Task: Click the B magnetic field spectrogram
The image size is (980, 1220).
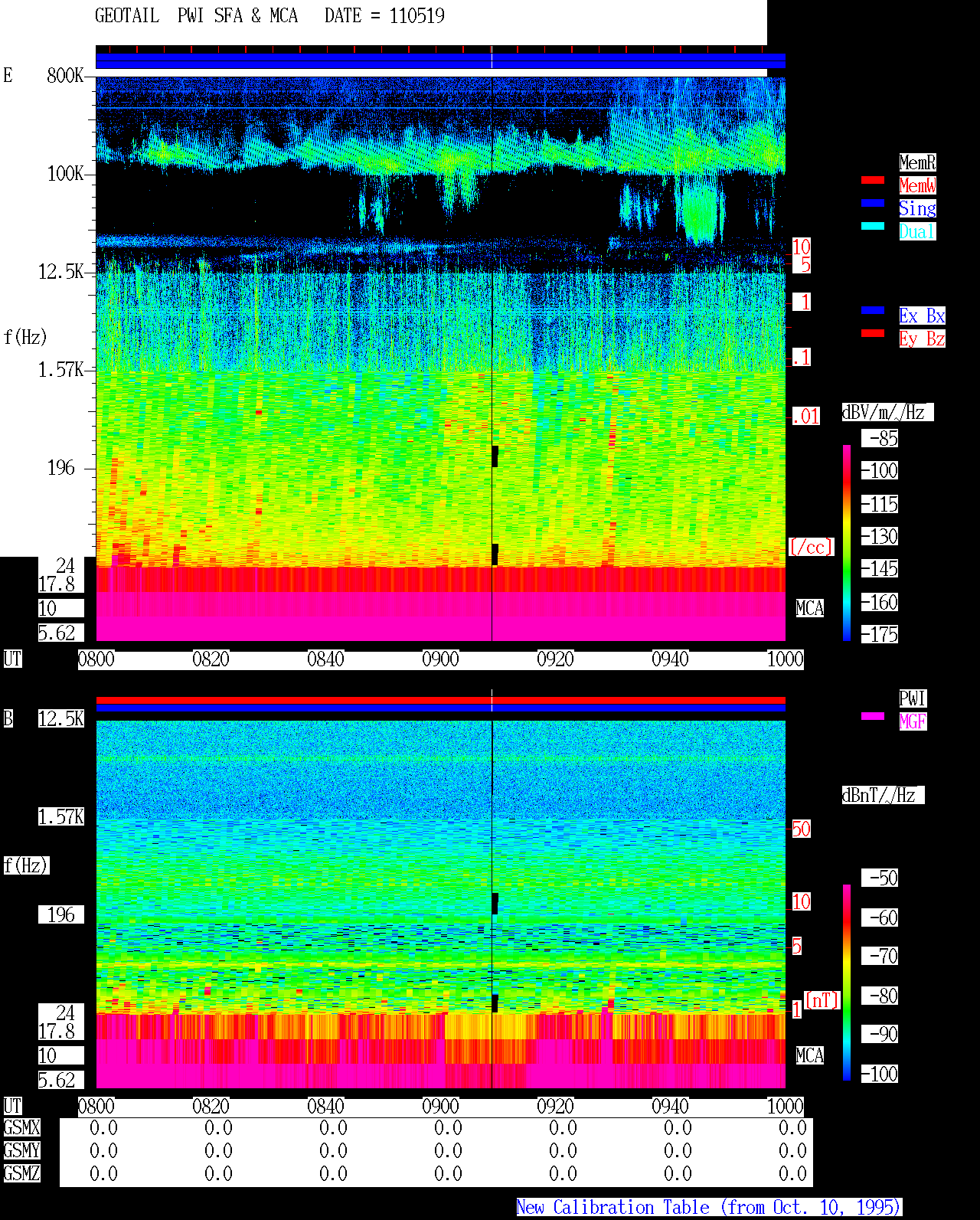Action: [440, 904]
